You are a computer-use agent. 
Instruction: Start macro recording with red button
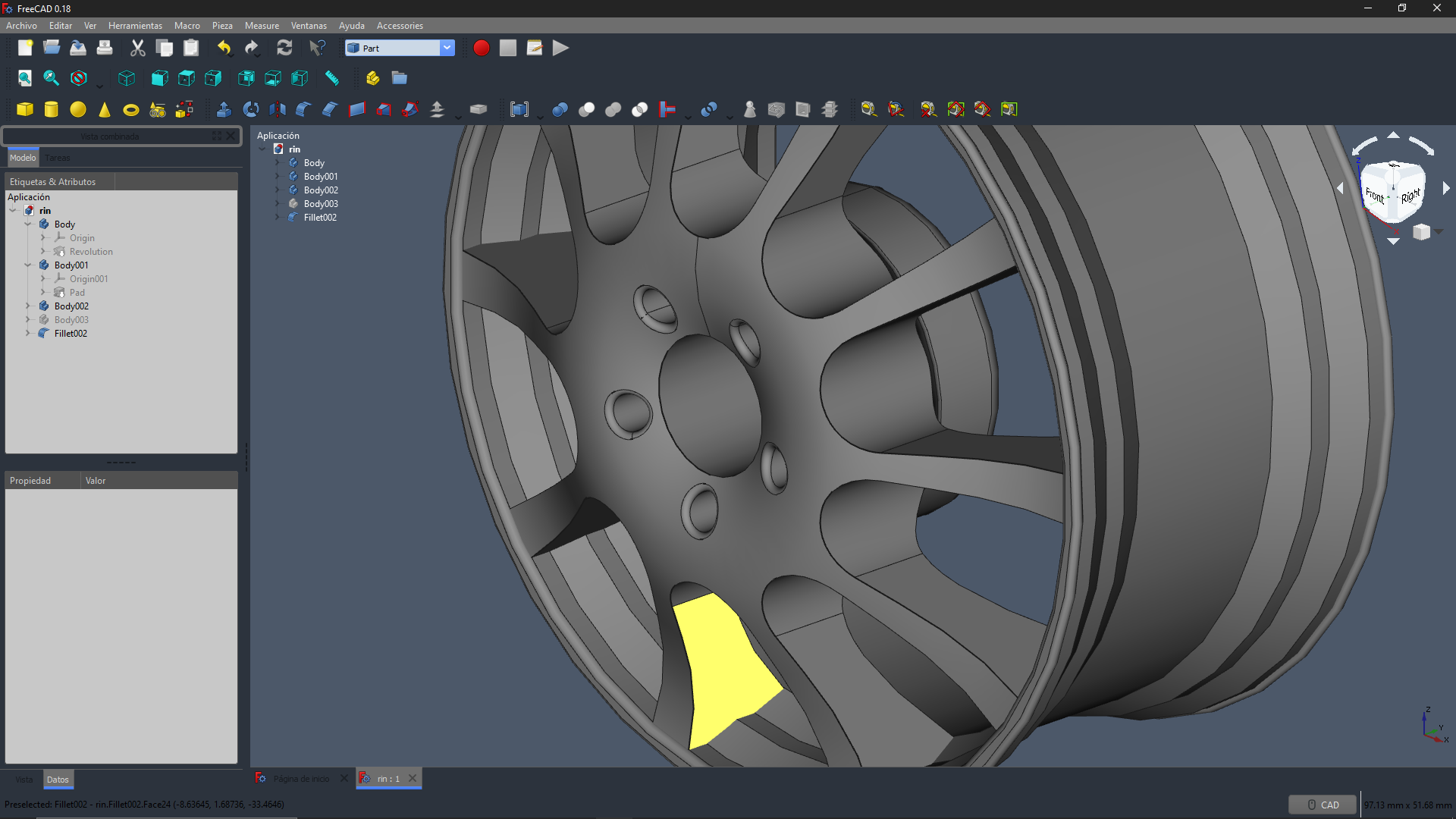pos(481,48)
